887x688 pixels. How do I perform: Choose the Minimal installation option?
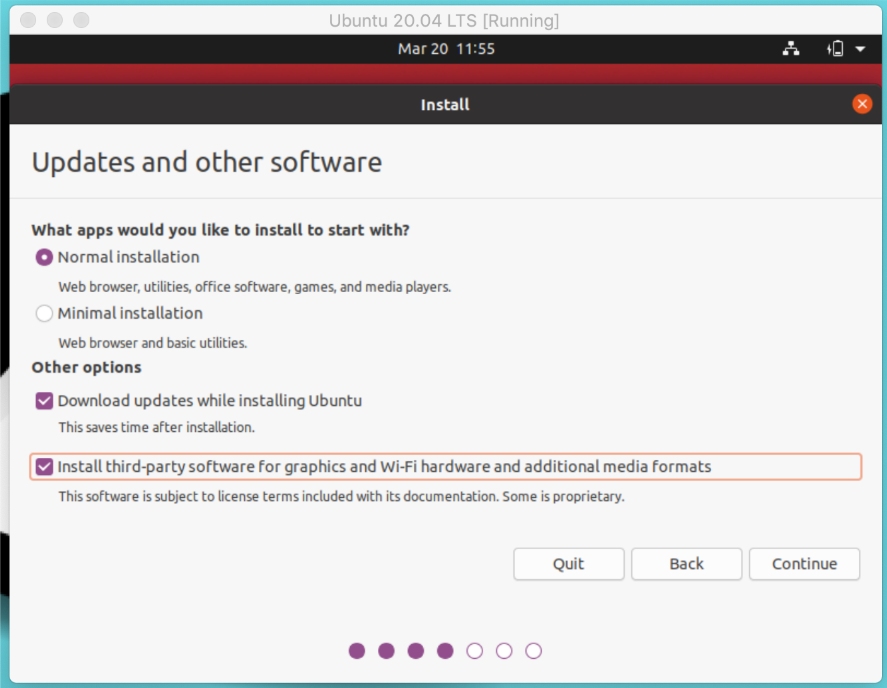coord(44,313)
